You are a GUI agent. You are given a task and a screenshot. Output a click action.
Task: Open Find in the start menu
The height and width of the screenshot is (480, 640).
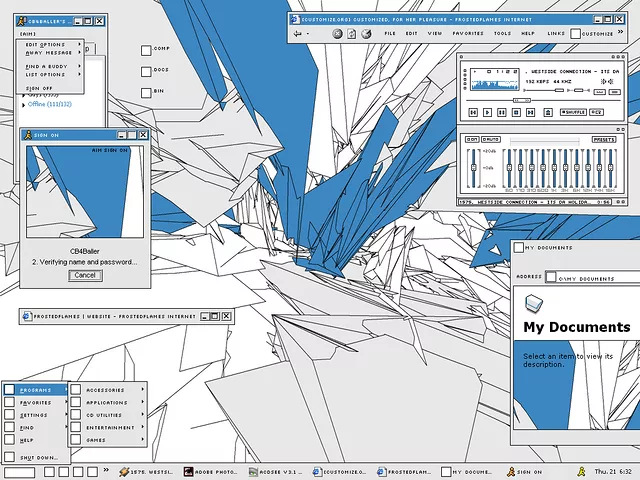pos(35,428)
